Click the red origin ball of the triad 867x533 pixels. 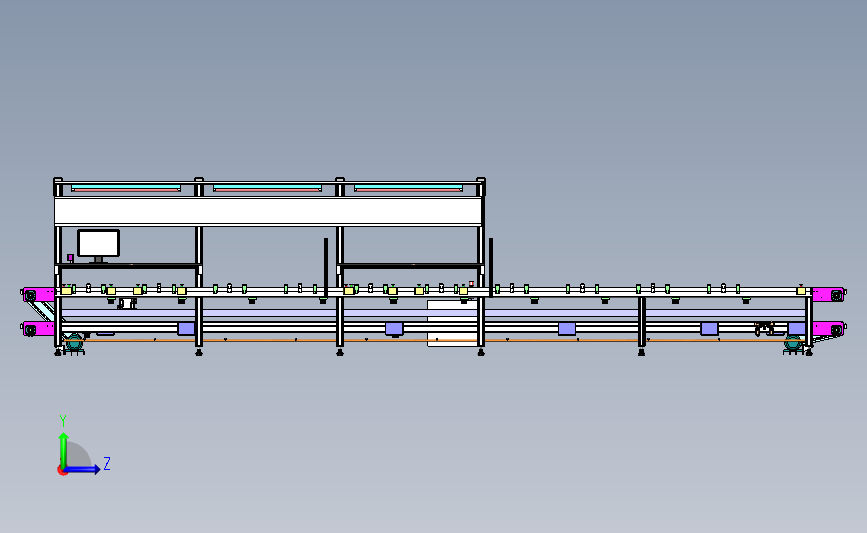point(62,471)
